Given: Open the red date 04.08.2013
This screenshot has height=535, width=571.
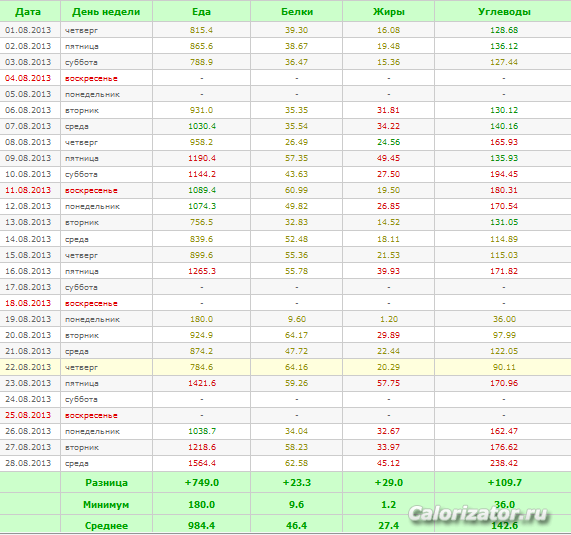Looking at the screenshot, I should pyautogui.click(x=28, y=78).
